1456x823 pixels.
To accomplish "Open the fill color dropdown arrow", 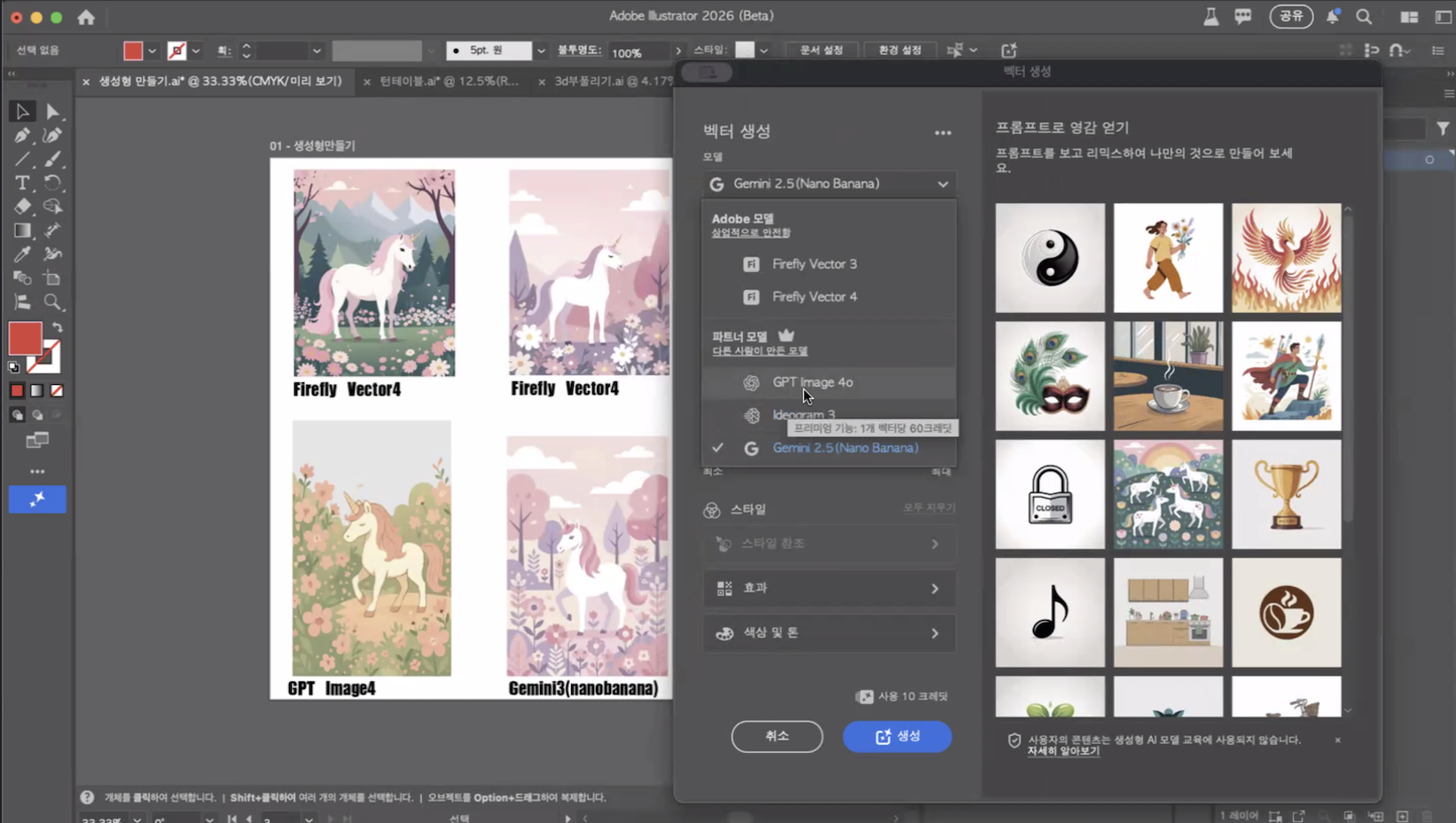I will (x=152, y=51).
